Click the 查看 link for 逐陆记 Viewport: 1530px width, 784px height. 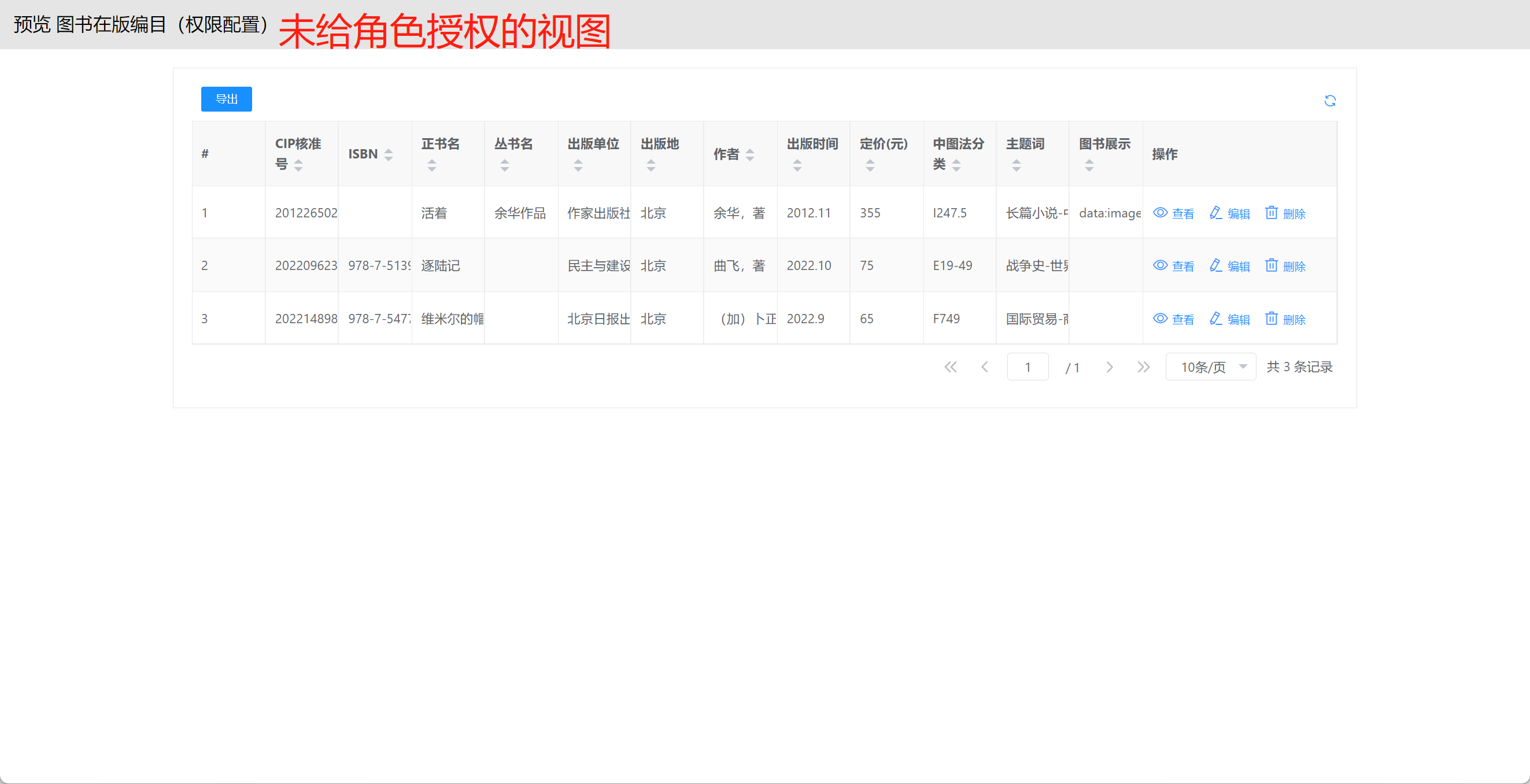coord(1182,267)
